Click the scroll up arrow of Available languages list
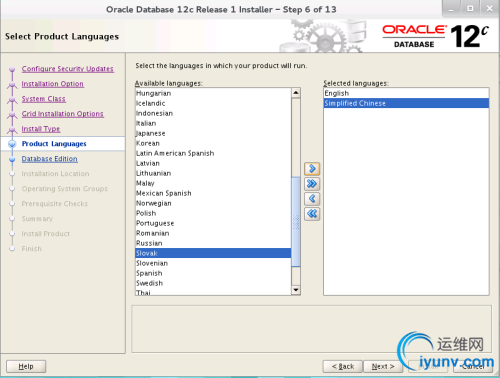 coord(296,93)
